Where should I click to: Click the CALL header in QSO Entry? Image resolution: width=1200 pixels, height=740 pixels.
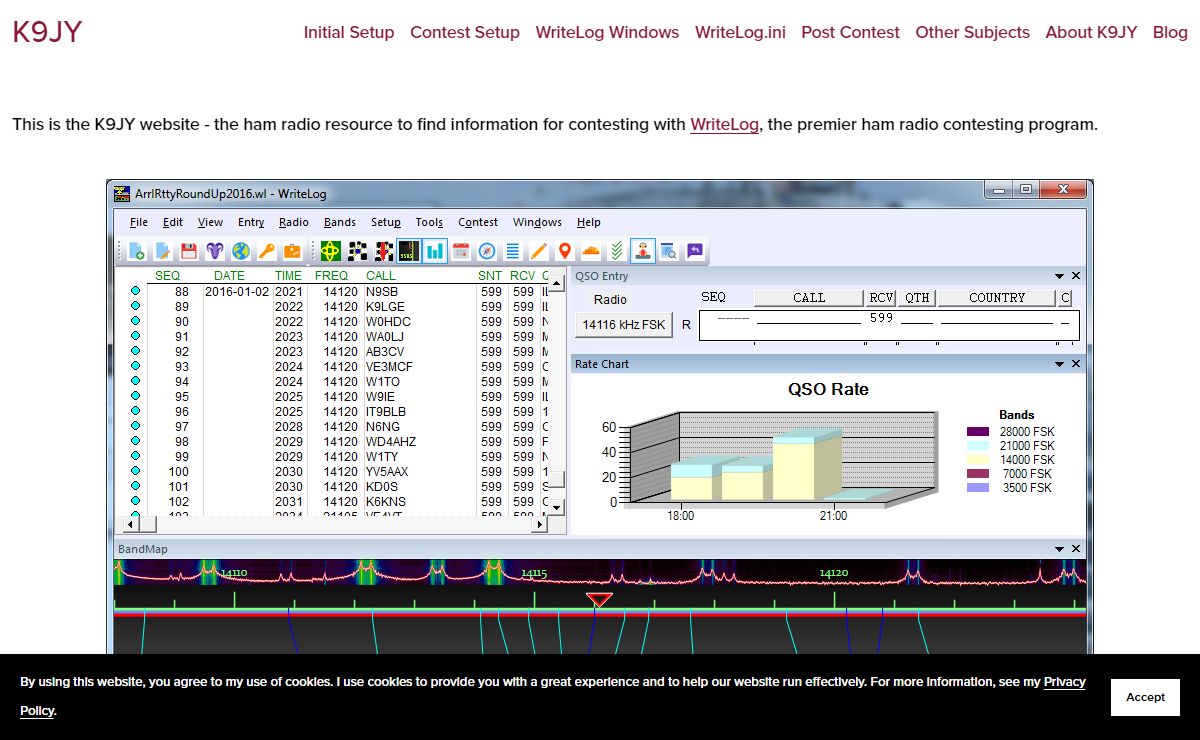tap(809, 297)
